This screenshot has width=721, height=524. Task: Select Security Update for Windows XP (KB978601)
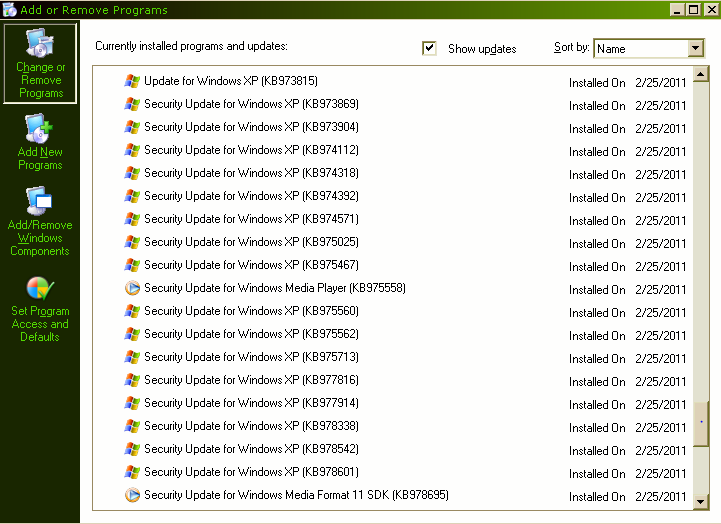click(x=251, y=472)
